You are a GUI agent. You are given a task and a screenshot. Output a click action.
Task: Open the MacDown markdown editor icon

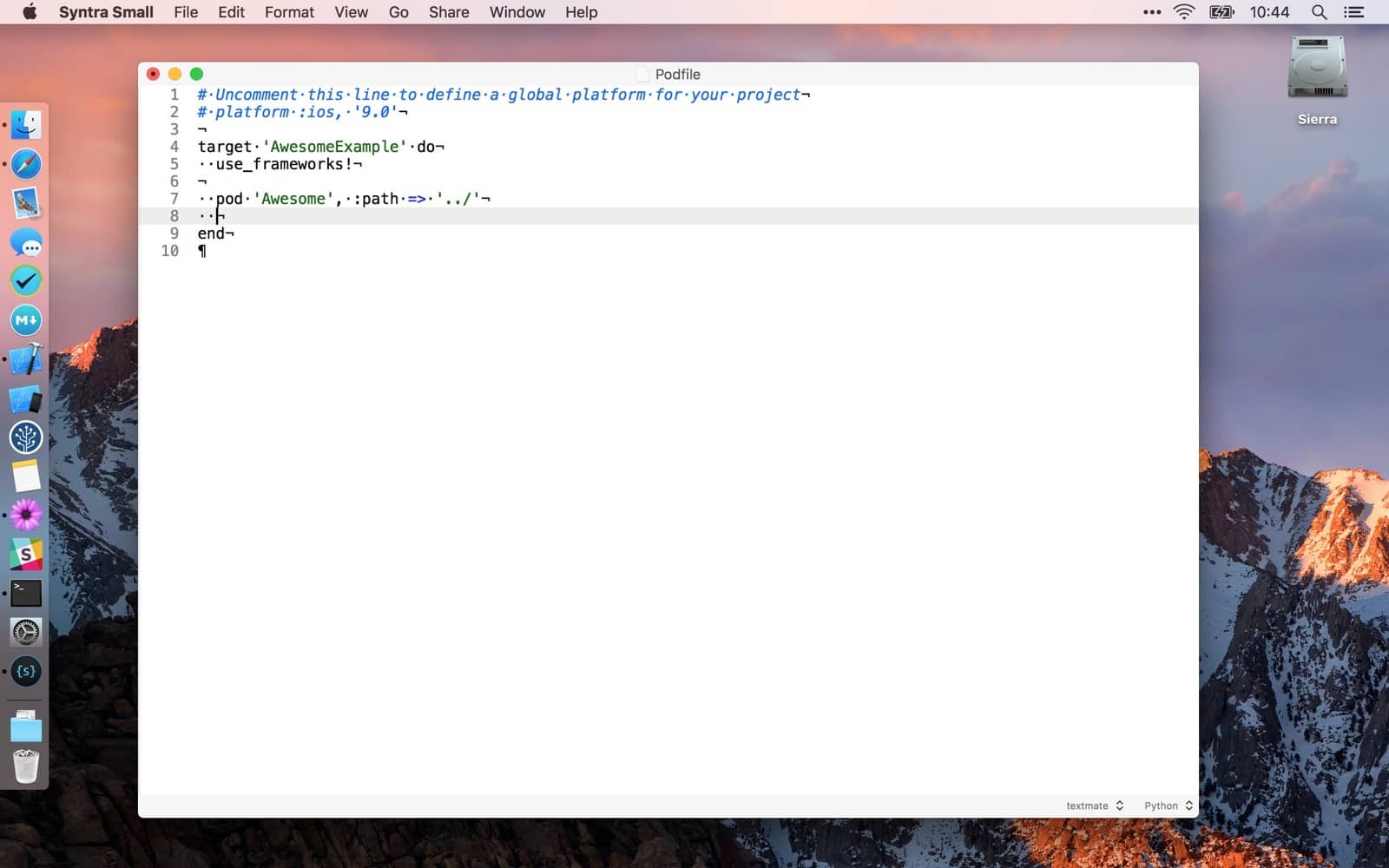[x=26, y=320]
